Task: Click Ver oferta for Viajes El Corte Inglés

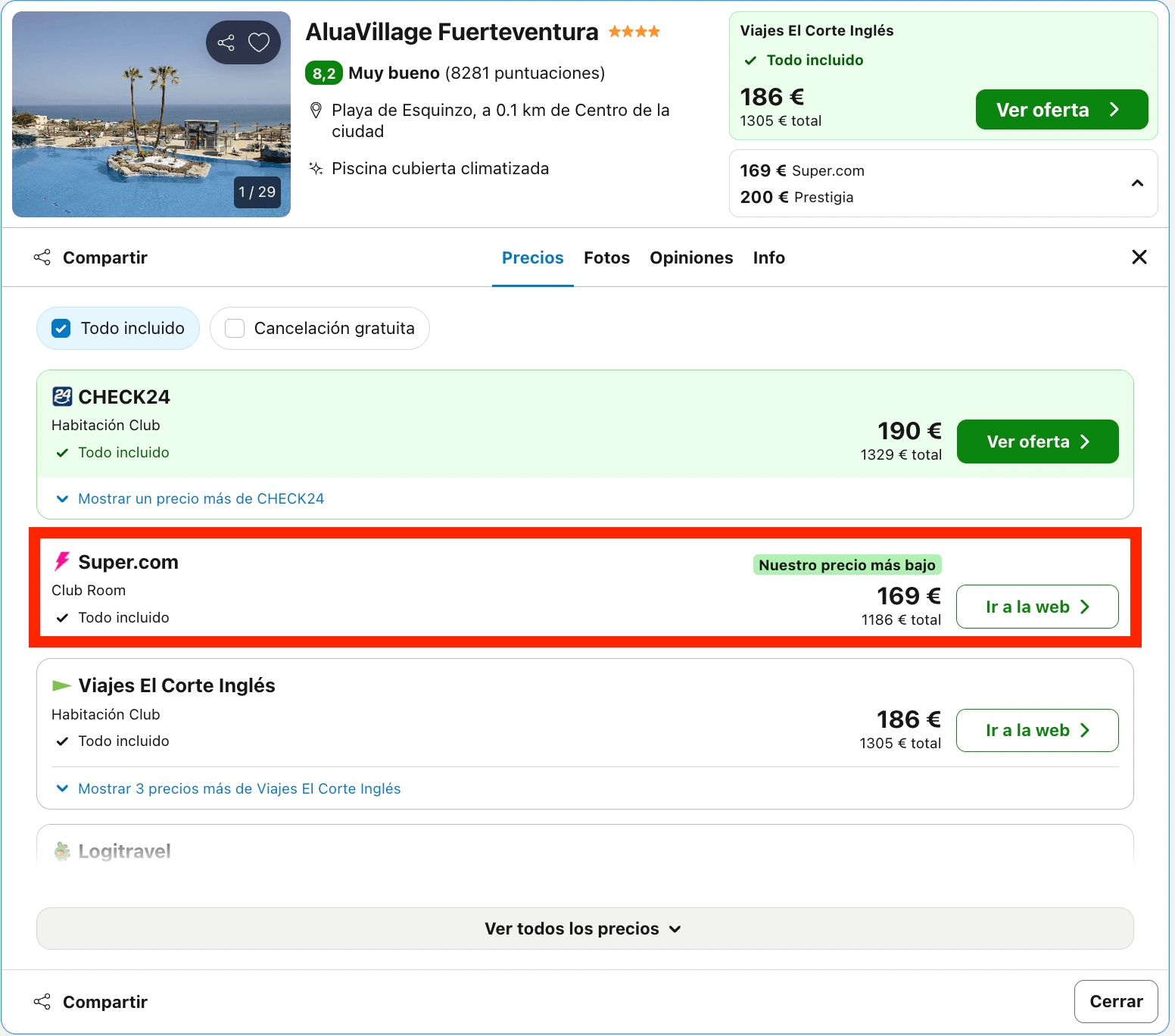Action: click(1061, 110)
